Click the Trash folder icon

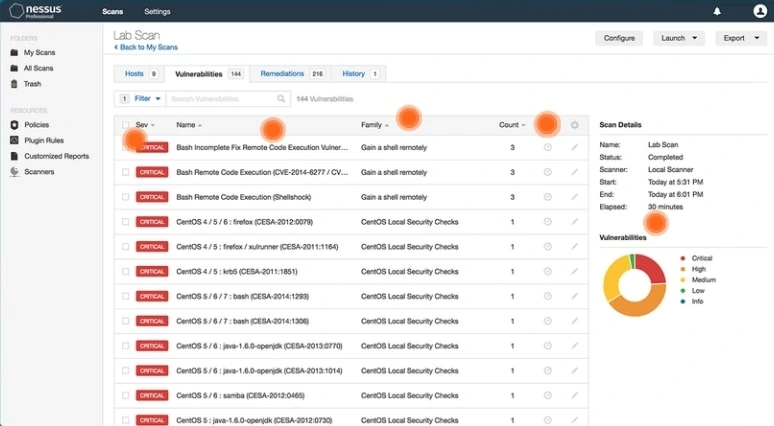pos(15,84)
